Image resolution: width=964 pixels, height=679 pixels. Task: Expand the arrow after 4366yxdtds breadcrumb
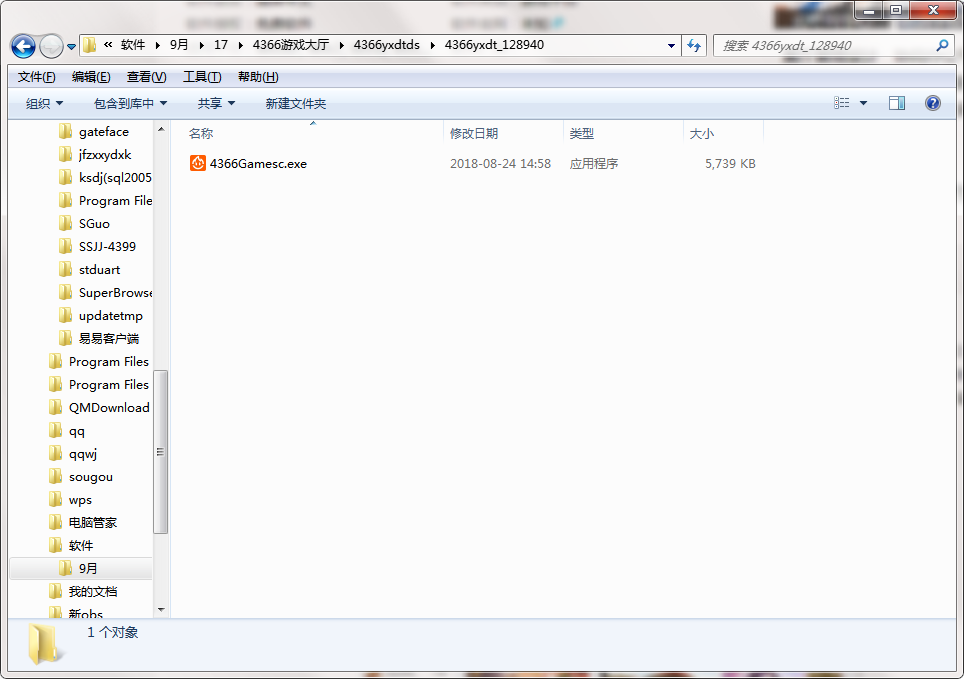coord(433,46)
